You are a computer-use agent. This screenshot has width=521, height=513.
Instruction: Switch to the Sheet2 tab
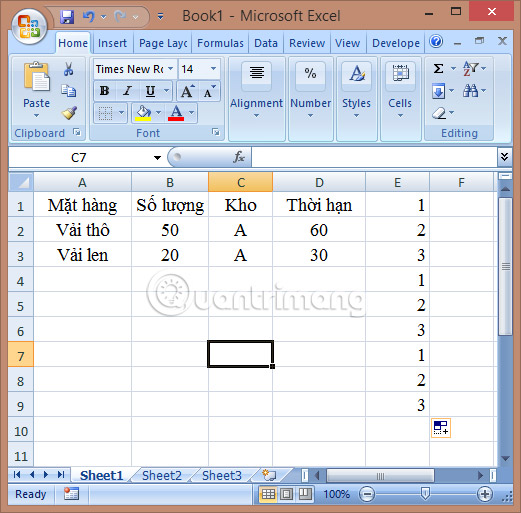[x=162, y=475]
